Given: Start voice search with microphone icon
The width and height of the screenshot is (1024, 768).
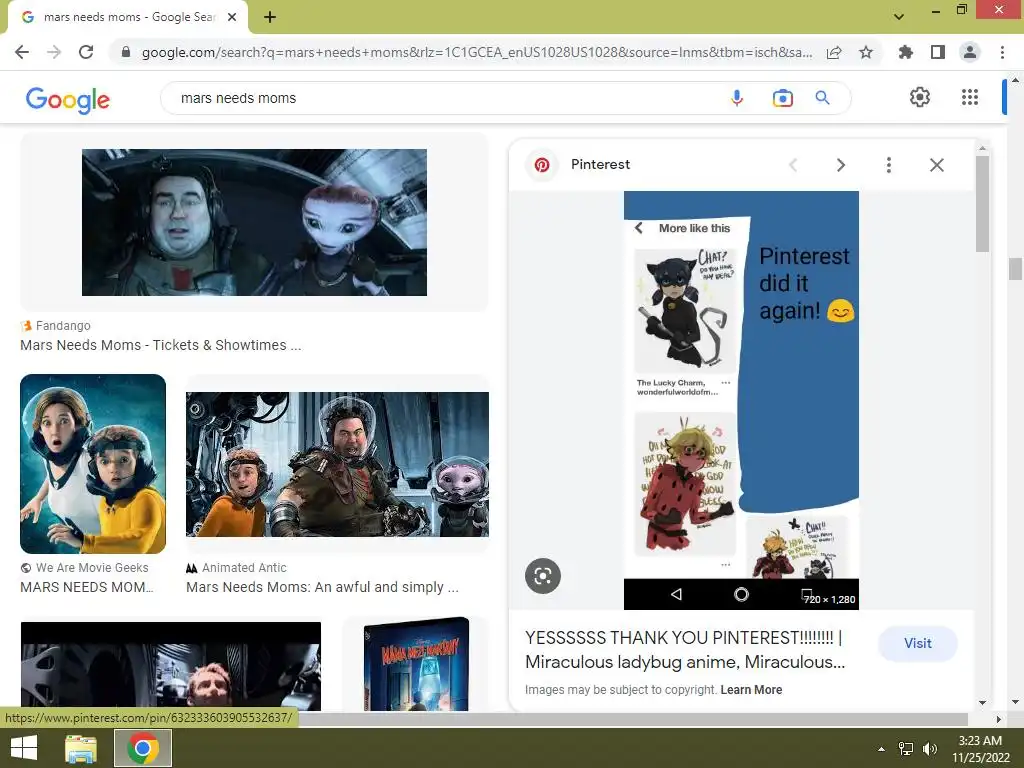Looking at the screenshot, I should coord(737,98).
